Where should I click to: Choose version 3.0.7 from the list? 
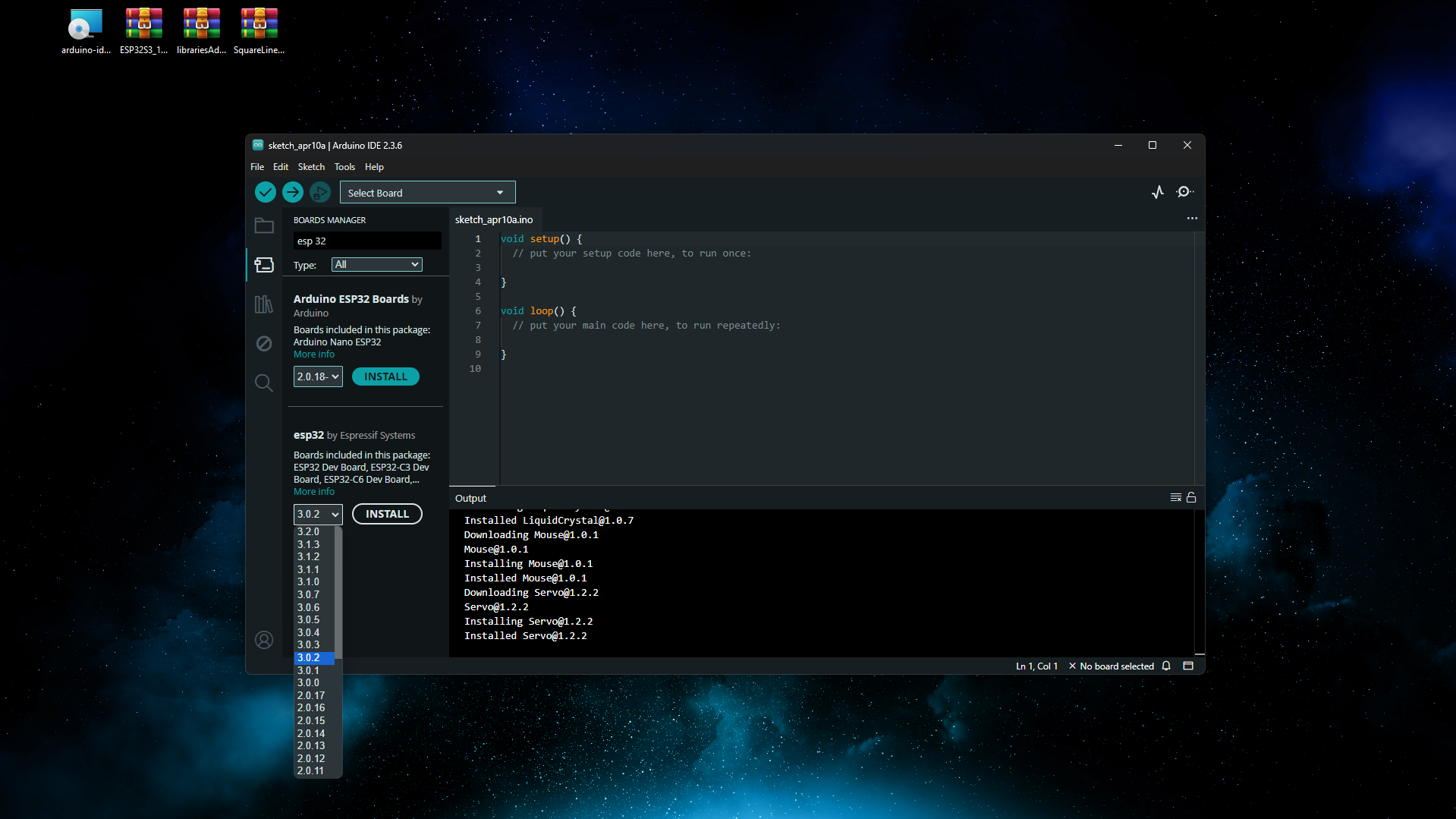(314, 594)
